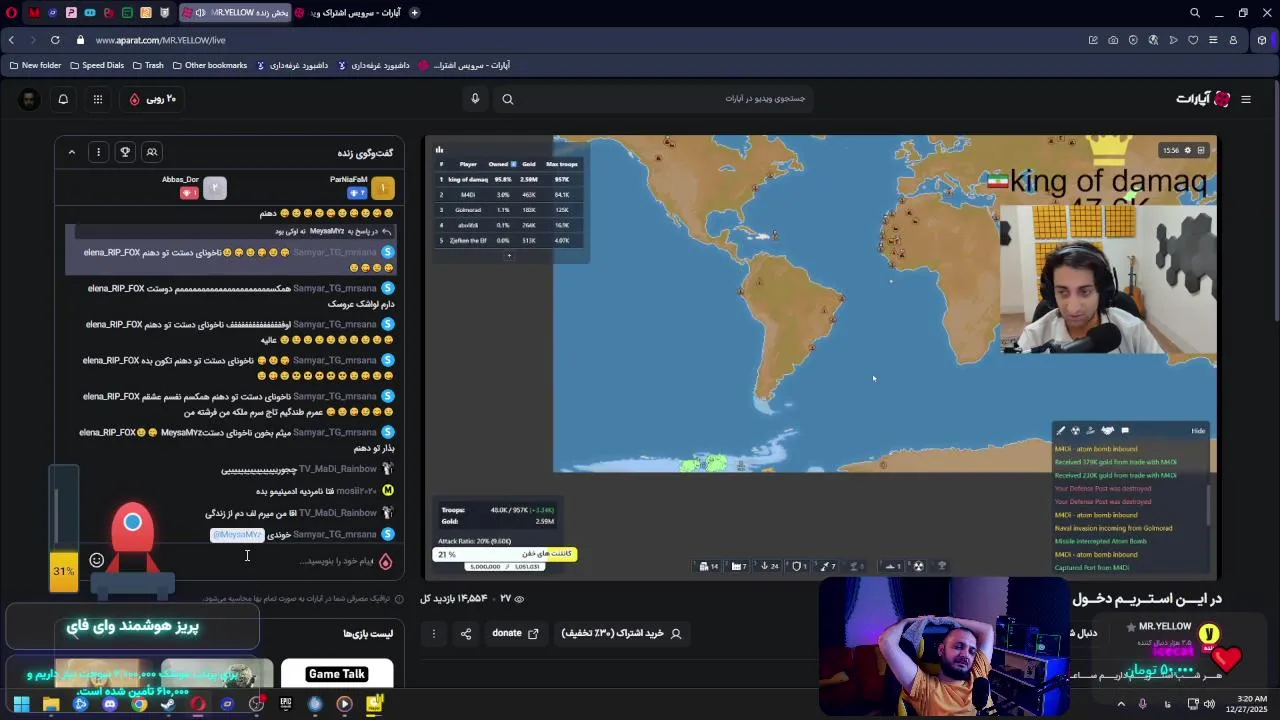Open Aparat user avatar menu
1280x720 pixels.
pyautogui.click(x=29, y=99)
